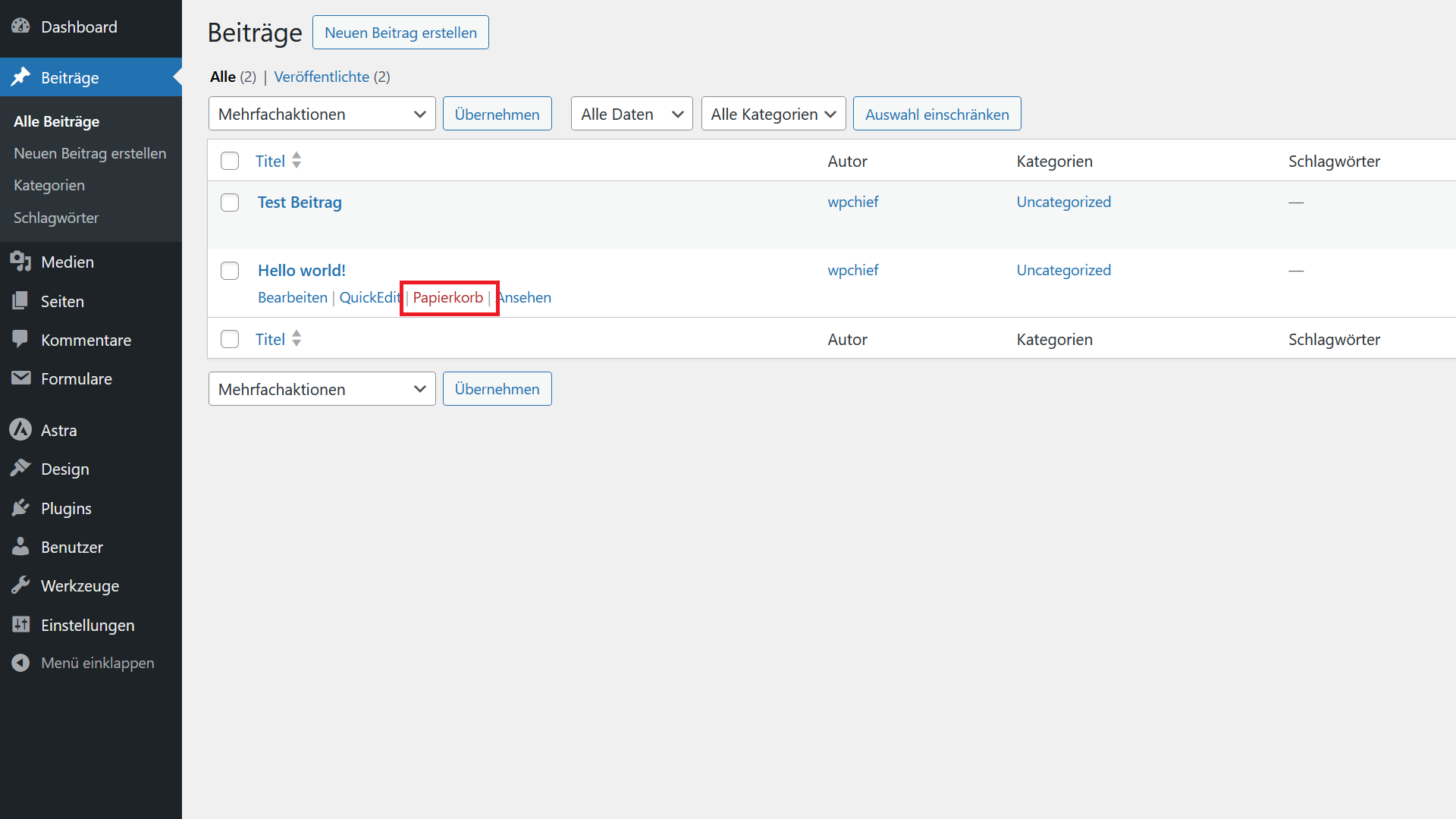The height and width of the screenshot is (819, 1456).
Task: Click the Formulare envelope icon
Action: (x=20, y=378)
